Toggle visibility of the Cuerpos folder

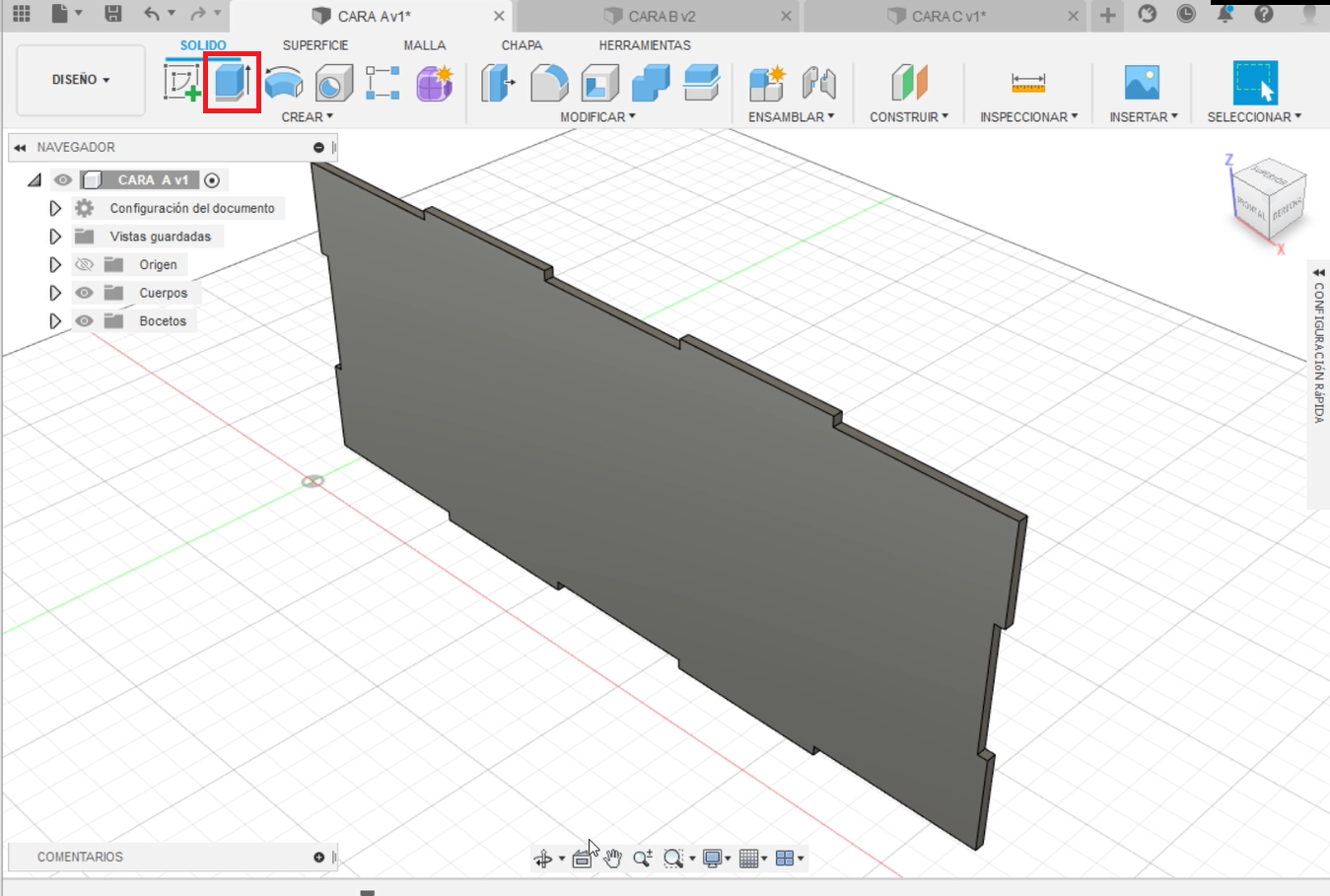(84, 292)
